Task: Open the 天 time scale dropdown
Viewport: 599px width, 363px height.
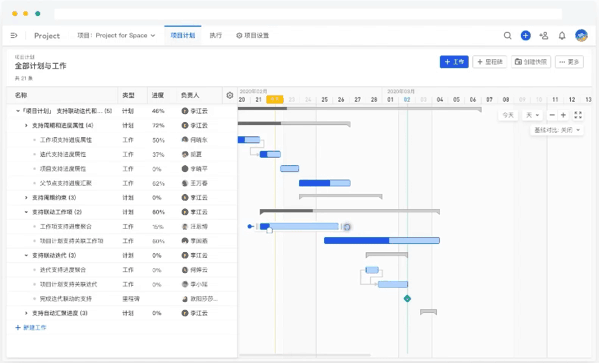Action: coord(532,115)
